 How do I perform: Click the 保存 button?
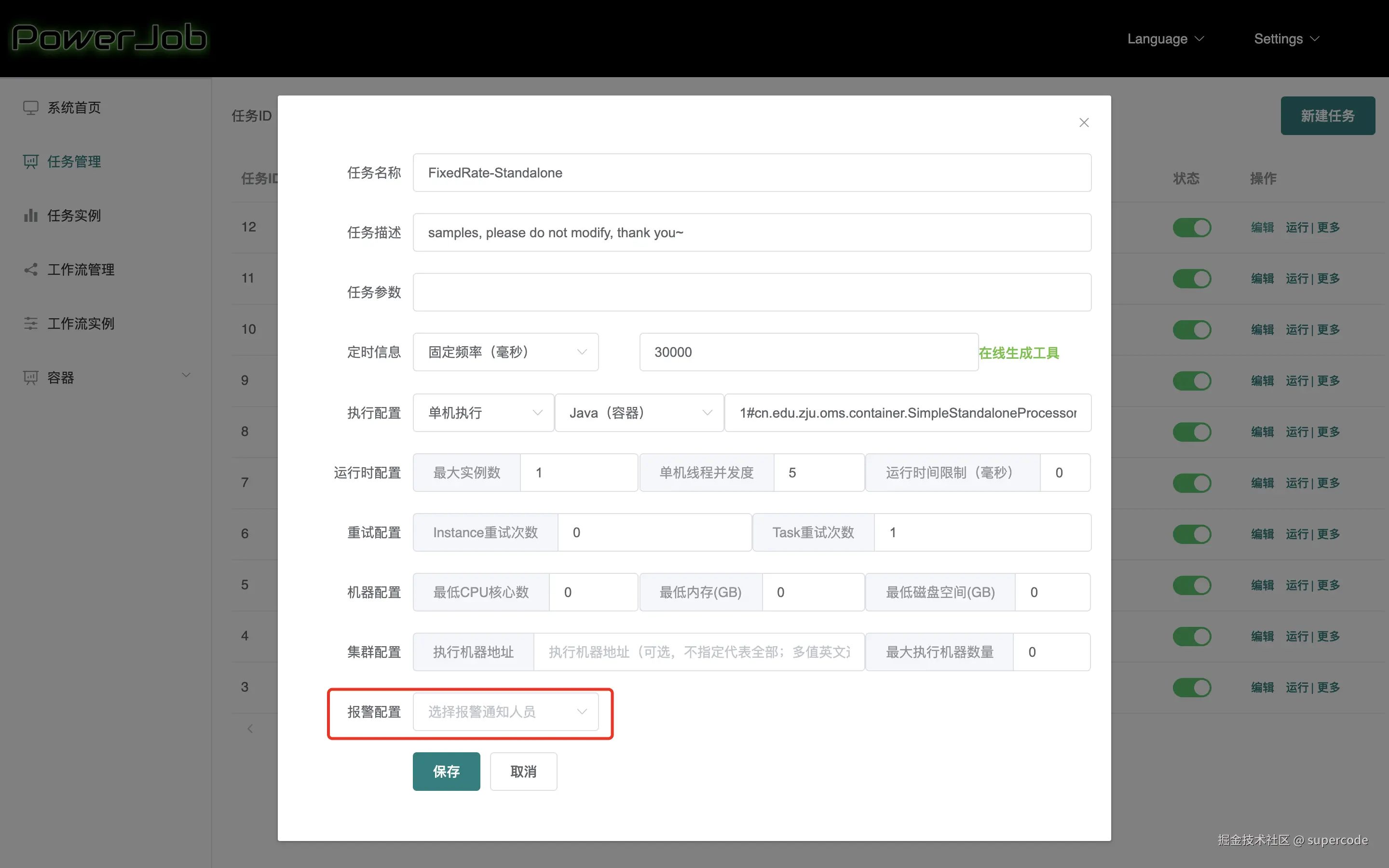click(446, 771)
